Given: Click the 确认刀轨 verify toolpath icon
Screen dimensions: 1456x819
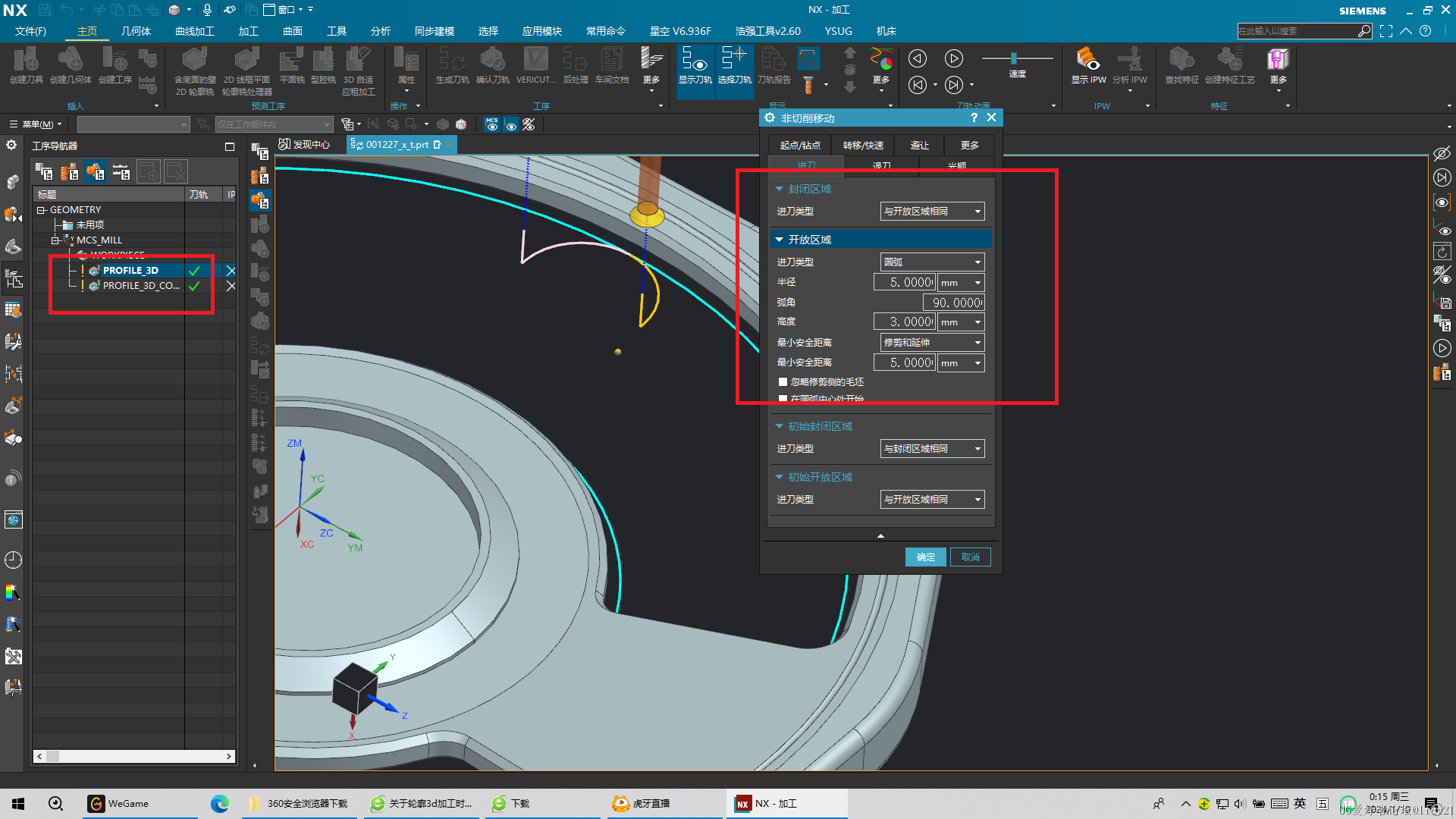Looking at the screenshot, I should [493, 65].
